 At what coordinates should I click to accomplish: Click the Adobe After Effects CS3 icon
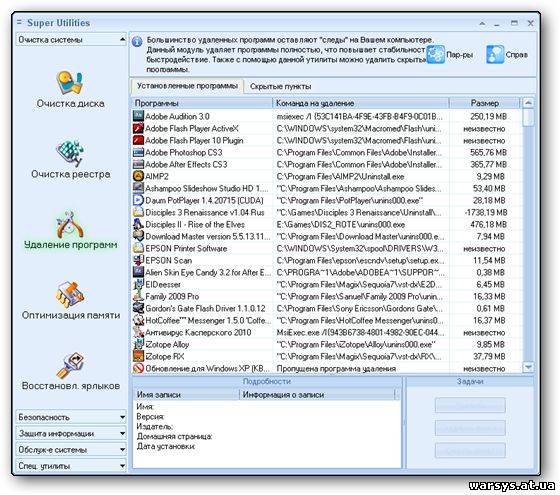tap(138, 164)
